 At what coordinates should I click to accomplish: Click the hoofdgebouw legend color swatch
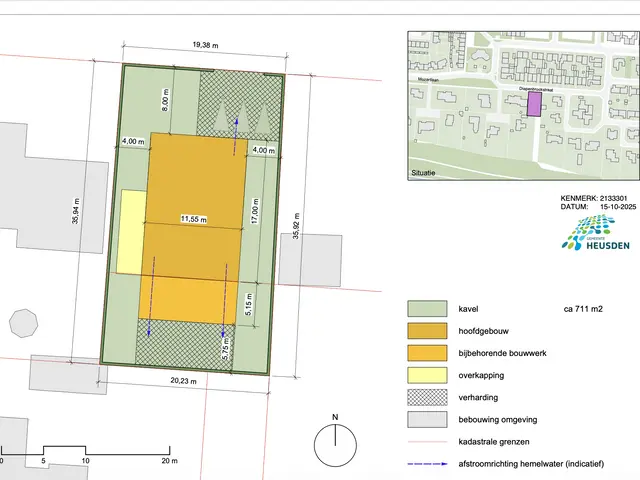pos(427,331)
